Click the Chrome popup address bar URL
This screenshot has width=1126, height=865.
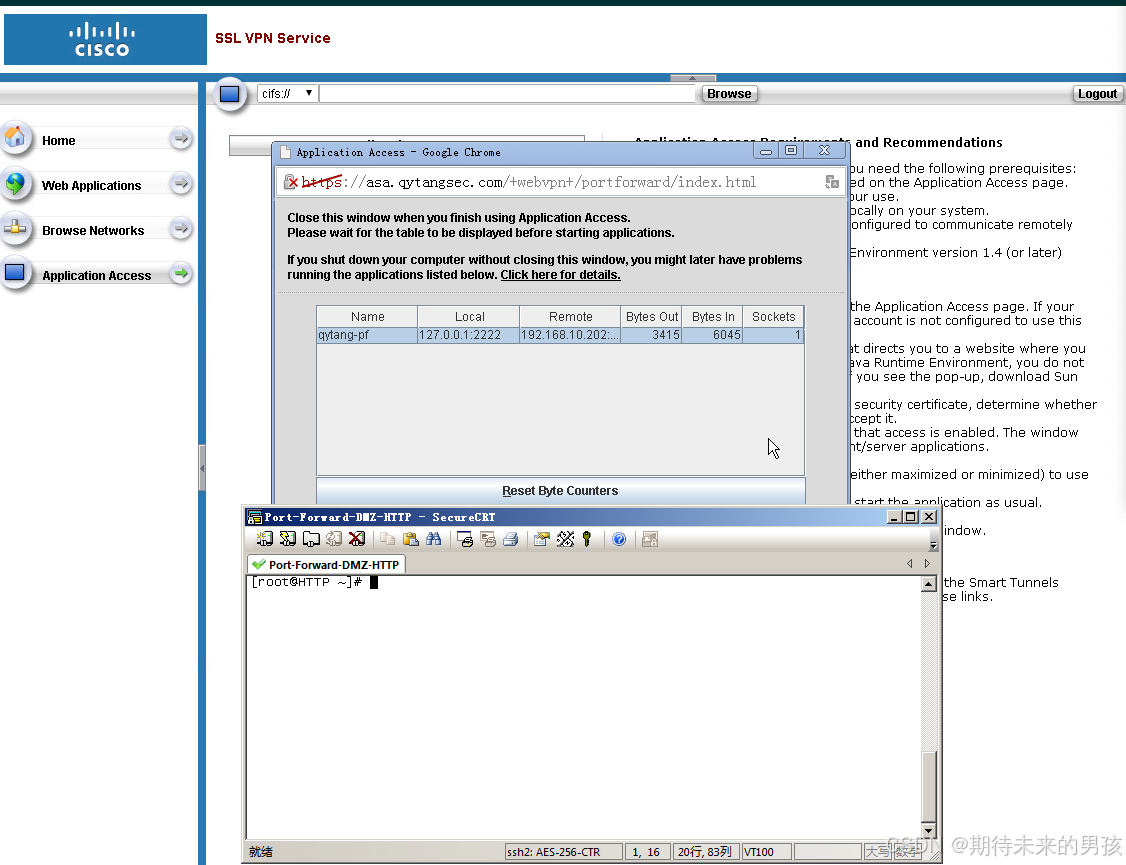click(x=528, y=182)
